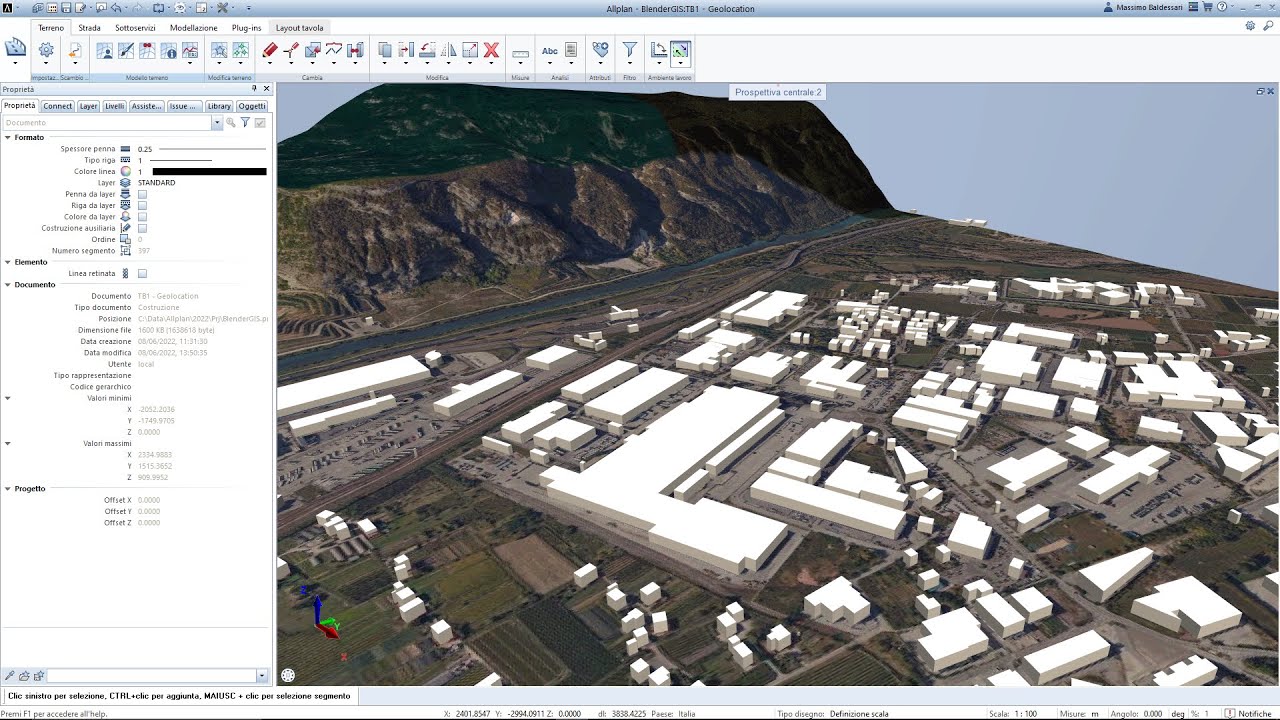The image size is (1280, 720).
Task: Click the command input field at panel bottom
Action: point(152,676)
